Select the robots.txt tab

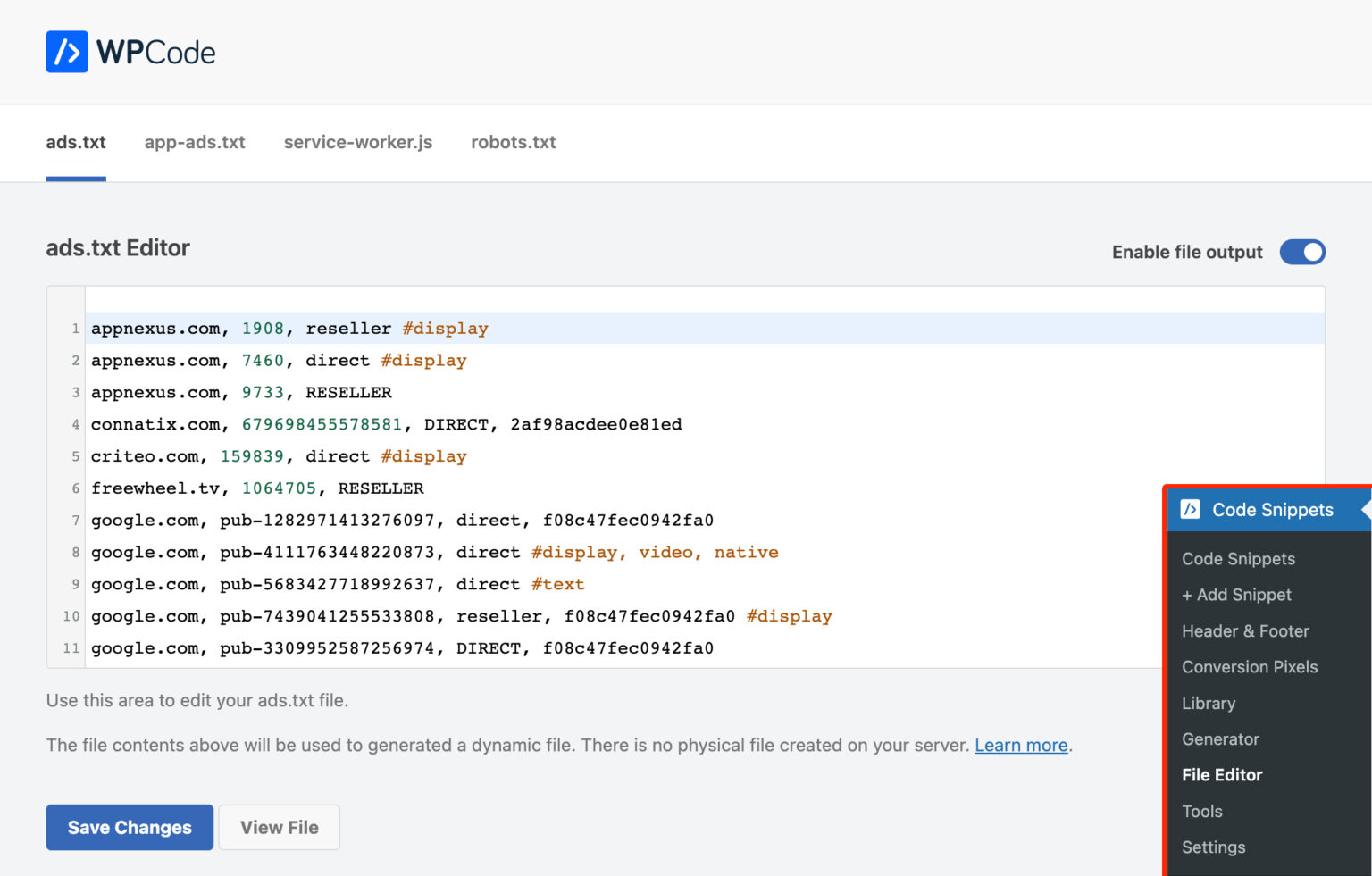[x=513, y=142]
